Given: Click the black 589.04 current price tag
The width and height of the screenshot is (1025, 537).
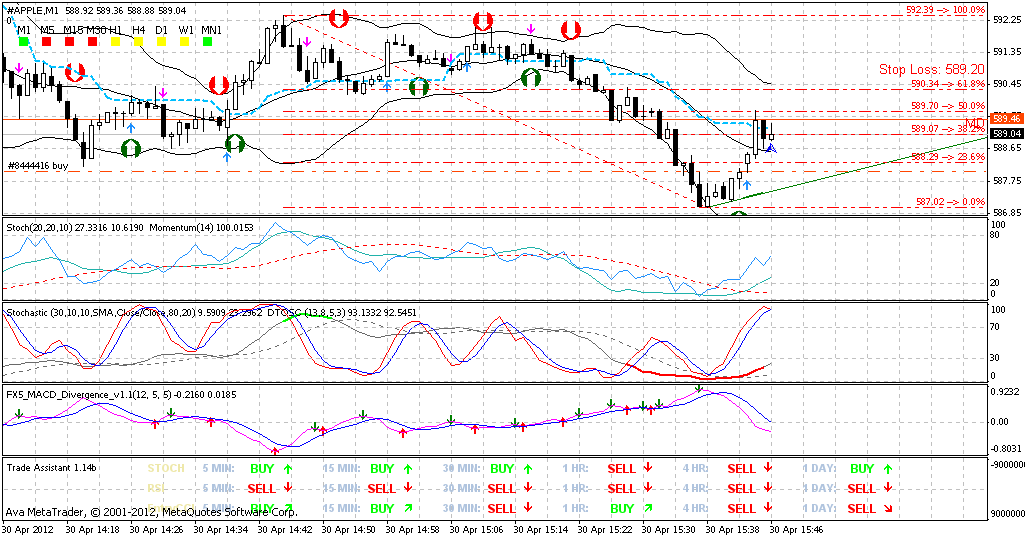Looking at the screenshot, I should click(1006, 133).
